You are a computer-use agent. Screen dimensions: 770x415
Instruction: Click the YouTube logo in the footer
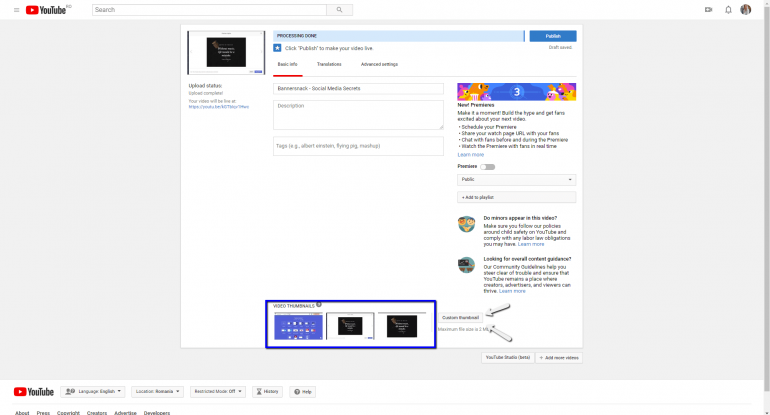tap(33, 391)
